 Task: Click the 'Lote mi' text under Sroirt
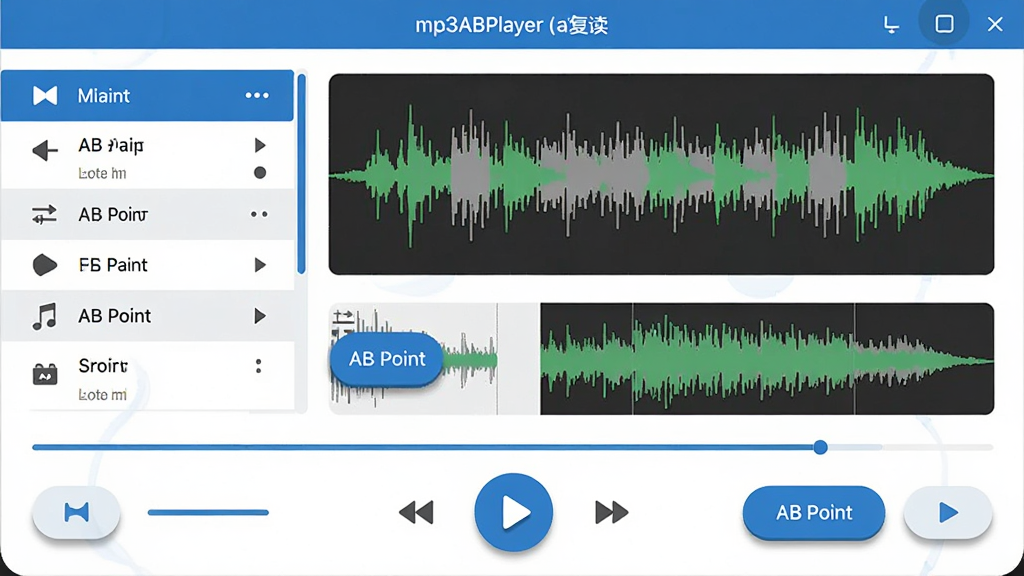[103, 394]
